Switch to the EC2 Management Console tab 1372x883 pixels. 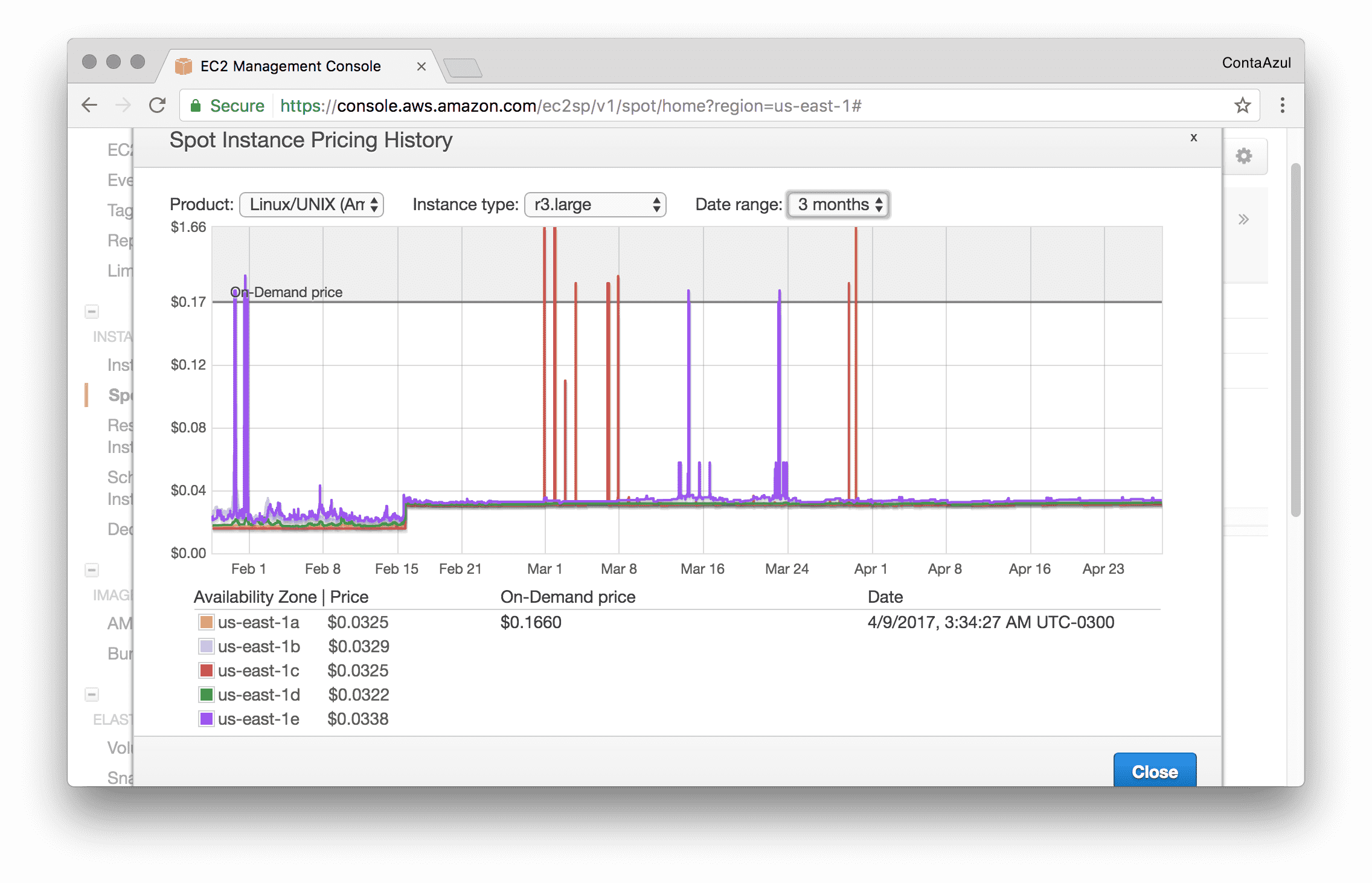point(290,65)
